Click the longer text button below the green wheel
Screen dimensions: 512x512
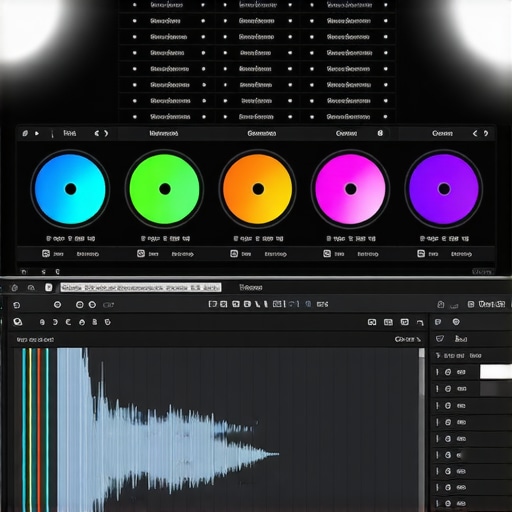[182, 254]
